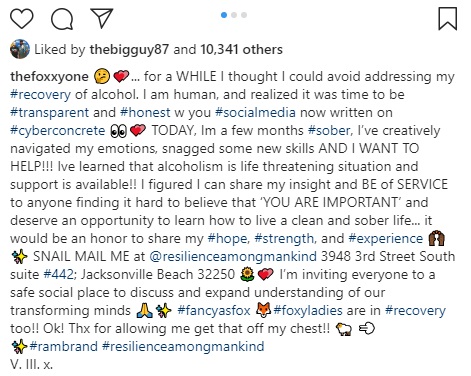Viewport: 471px width, 376px height.
Task: Open the #socialmedia hashtag
Action: (255, 113)
